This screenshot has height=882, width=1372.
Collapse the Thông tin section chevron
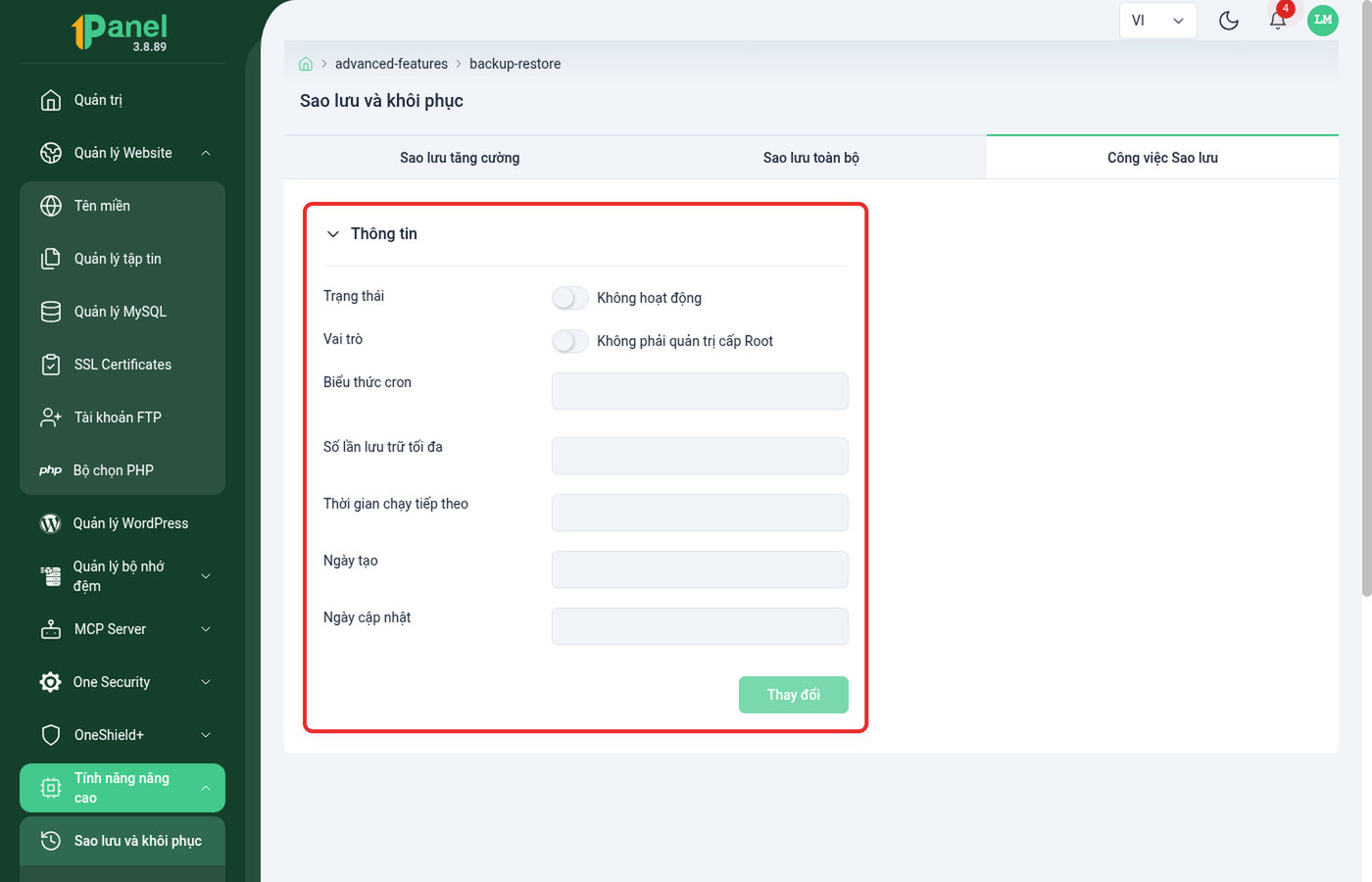[x=333, y=234]
